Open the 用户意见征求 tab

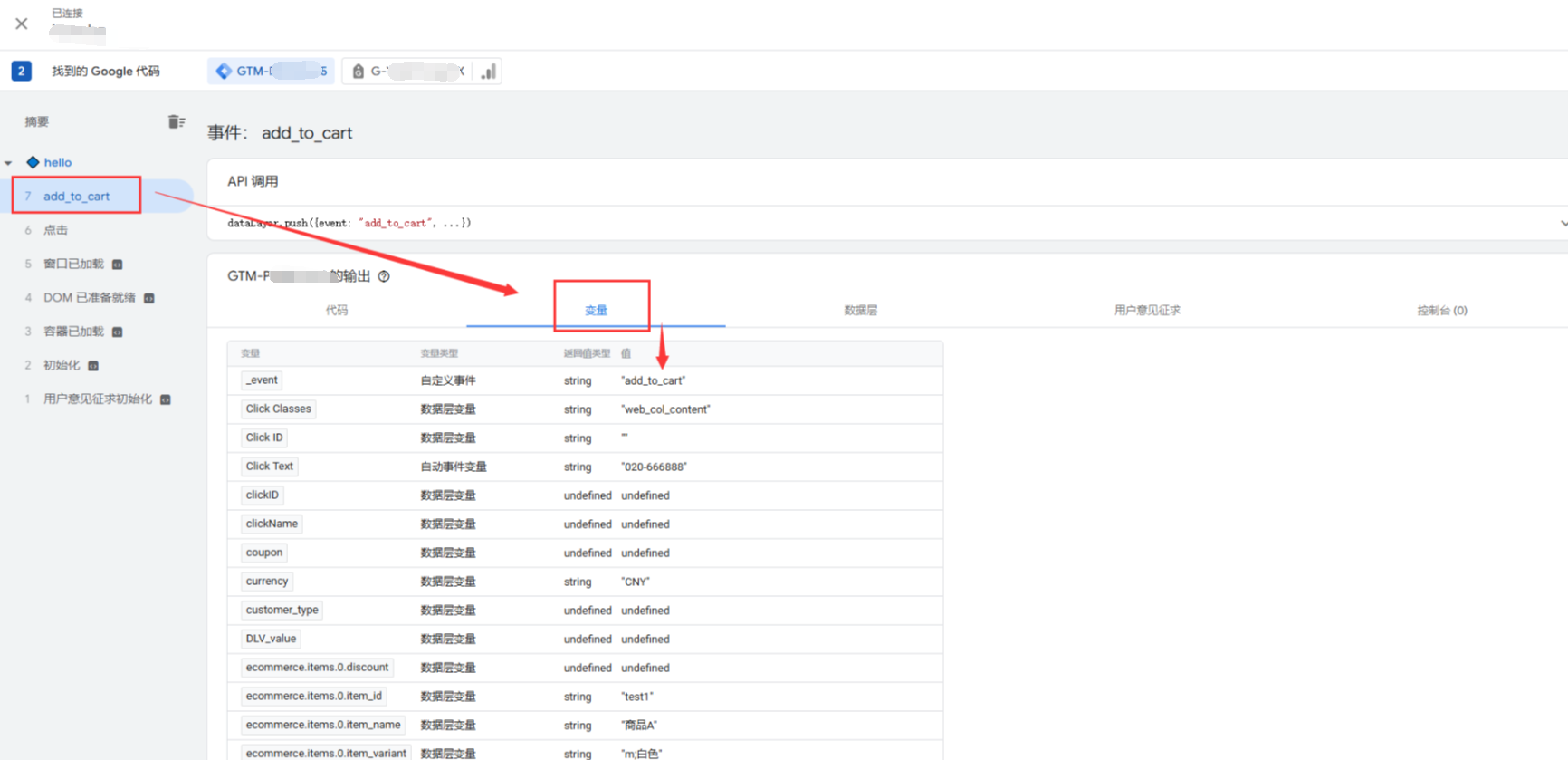pyautogui.click(x=1147, y=311)
